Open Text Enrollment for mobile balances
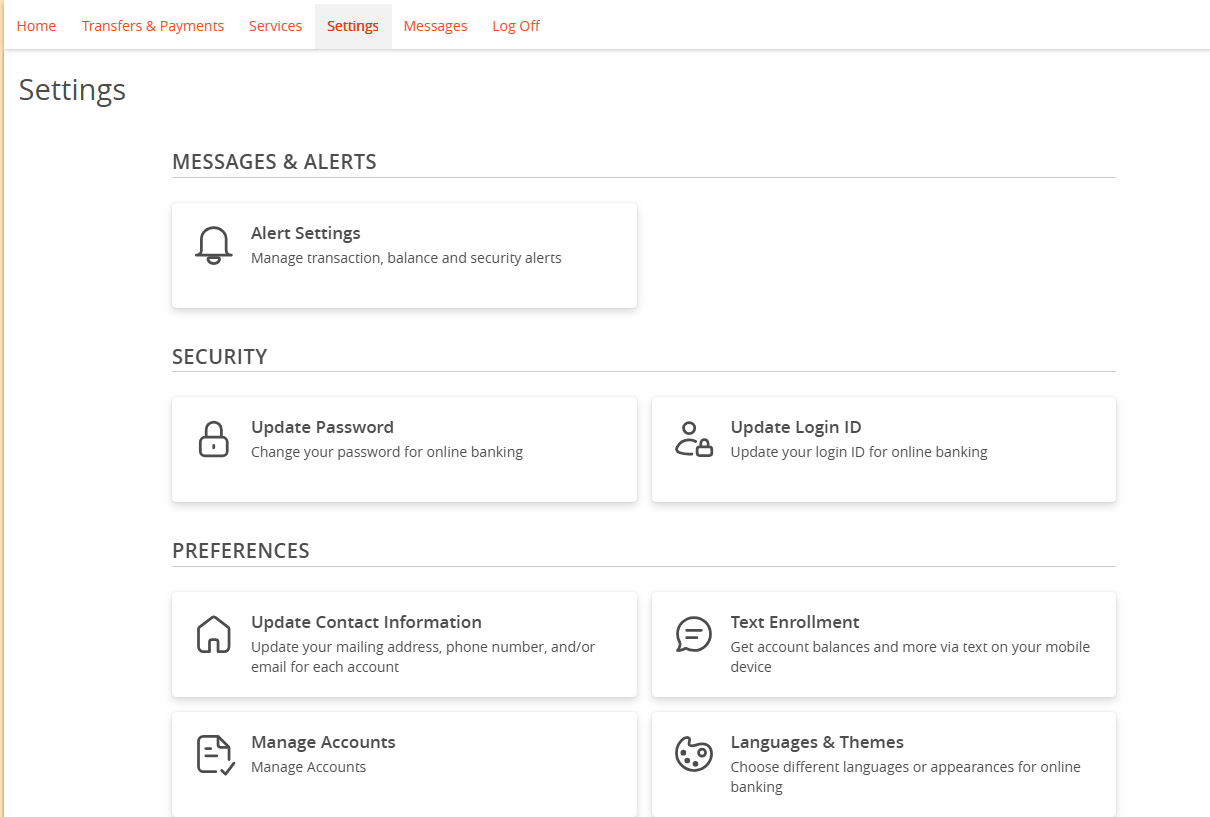Screen dimensions: 1210x817 [x=883, y=644]
